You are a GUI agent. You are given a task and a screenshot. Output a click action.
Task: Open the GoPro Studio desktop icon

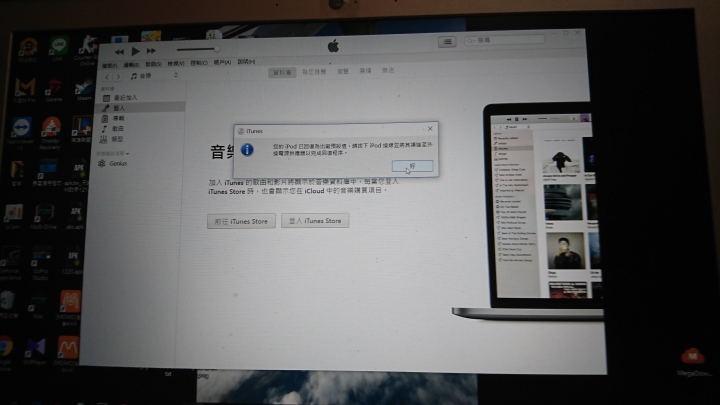click(x=40, y=264)
